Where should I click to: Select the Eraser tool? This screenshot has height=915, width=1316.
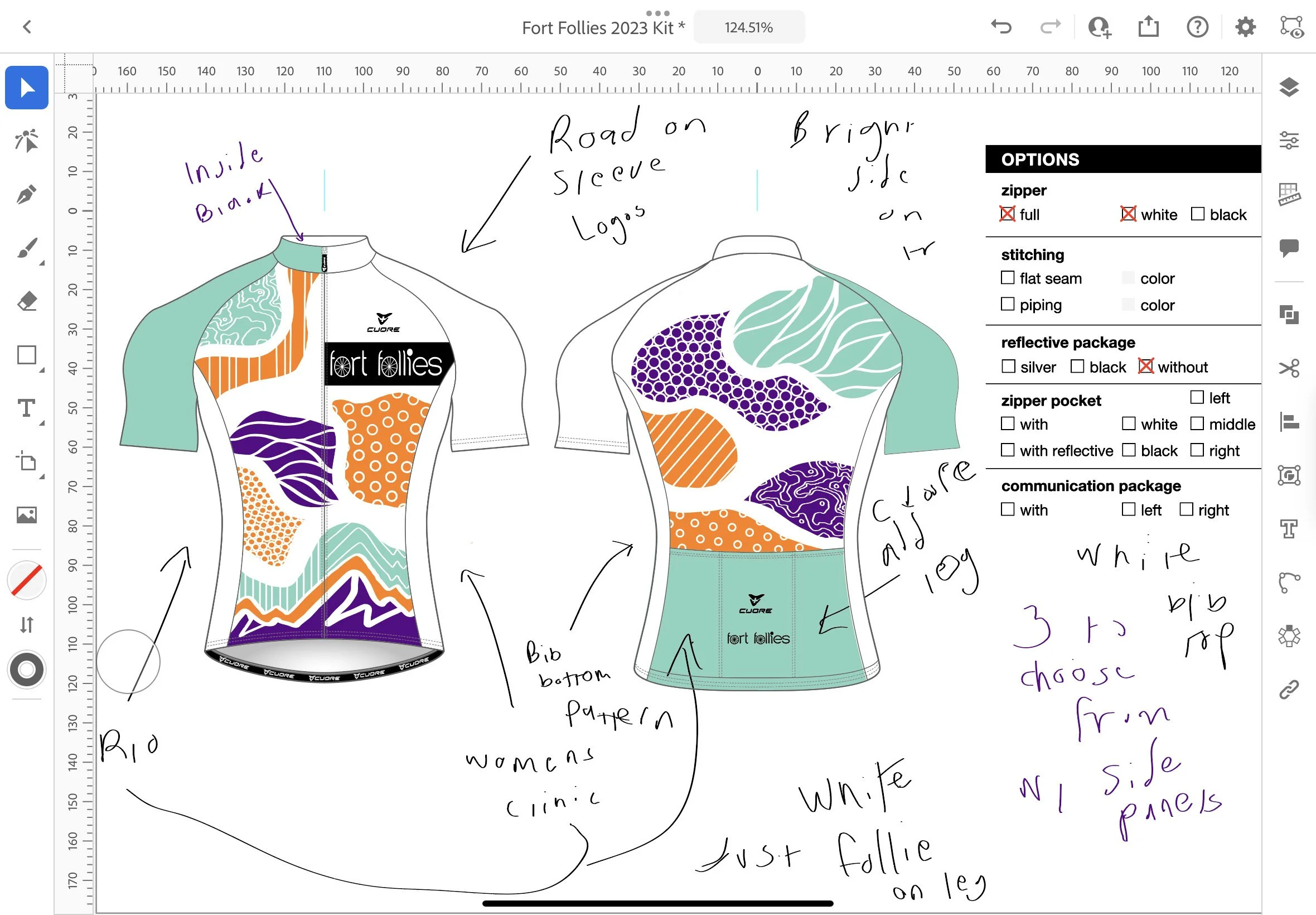26,301
